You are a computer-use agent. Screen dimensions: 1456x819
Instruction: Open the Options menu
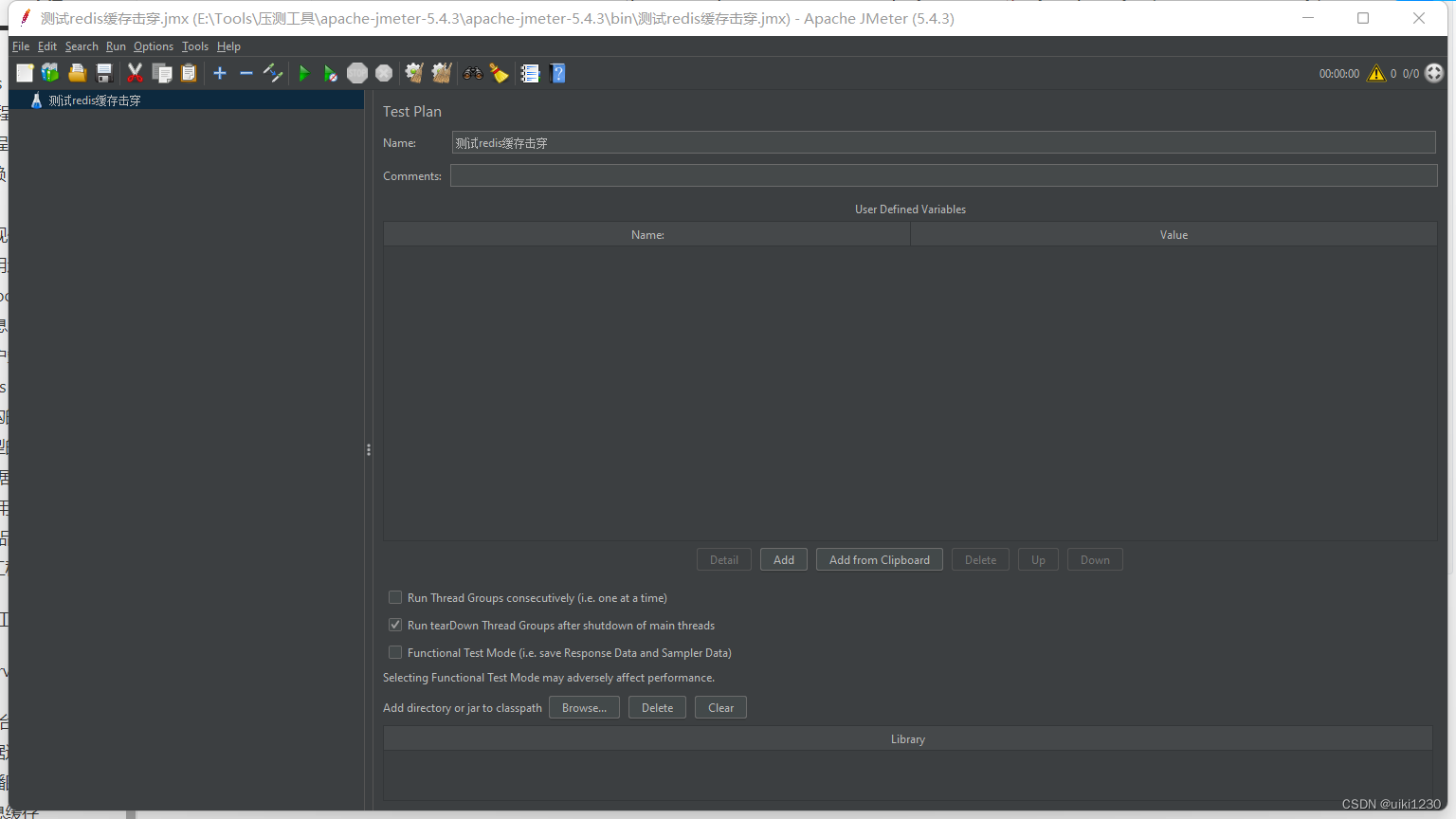pos(154,46)
